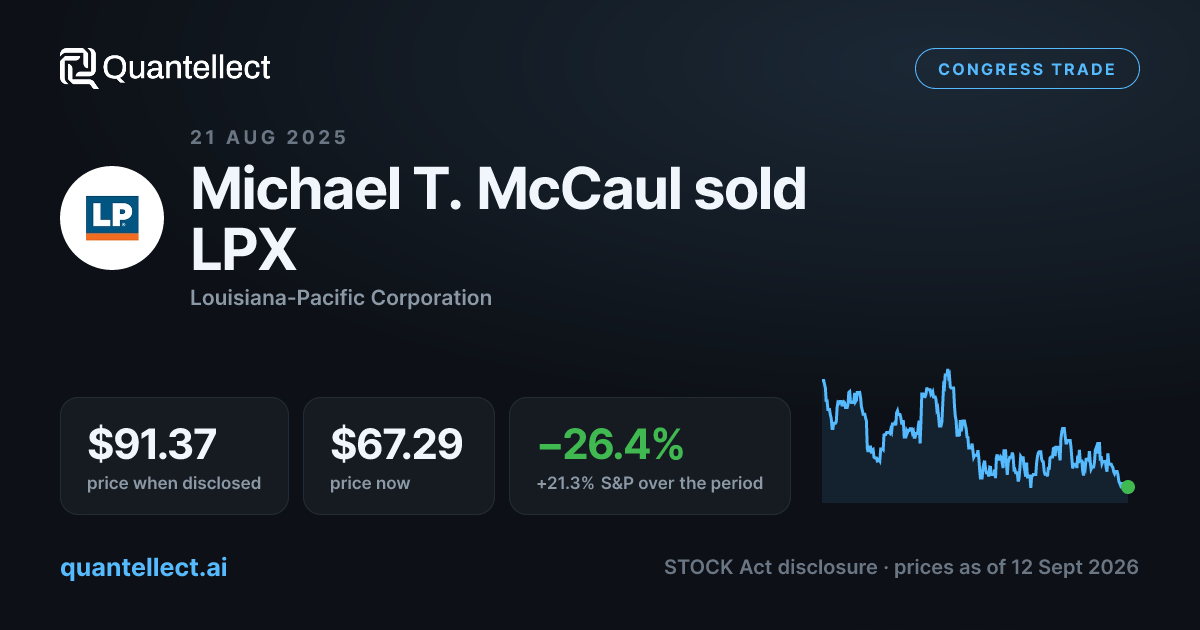This screenshot has width=1200, height=630.
Task: Select the $91.37 price when disclosed card
Action: [x=174, y=456]
